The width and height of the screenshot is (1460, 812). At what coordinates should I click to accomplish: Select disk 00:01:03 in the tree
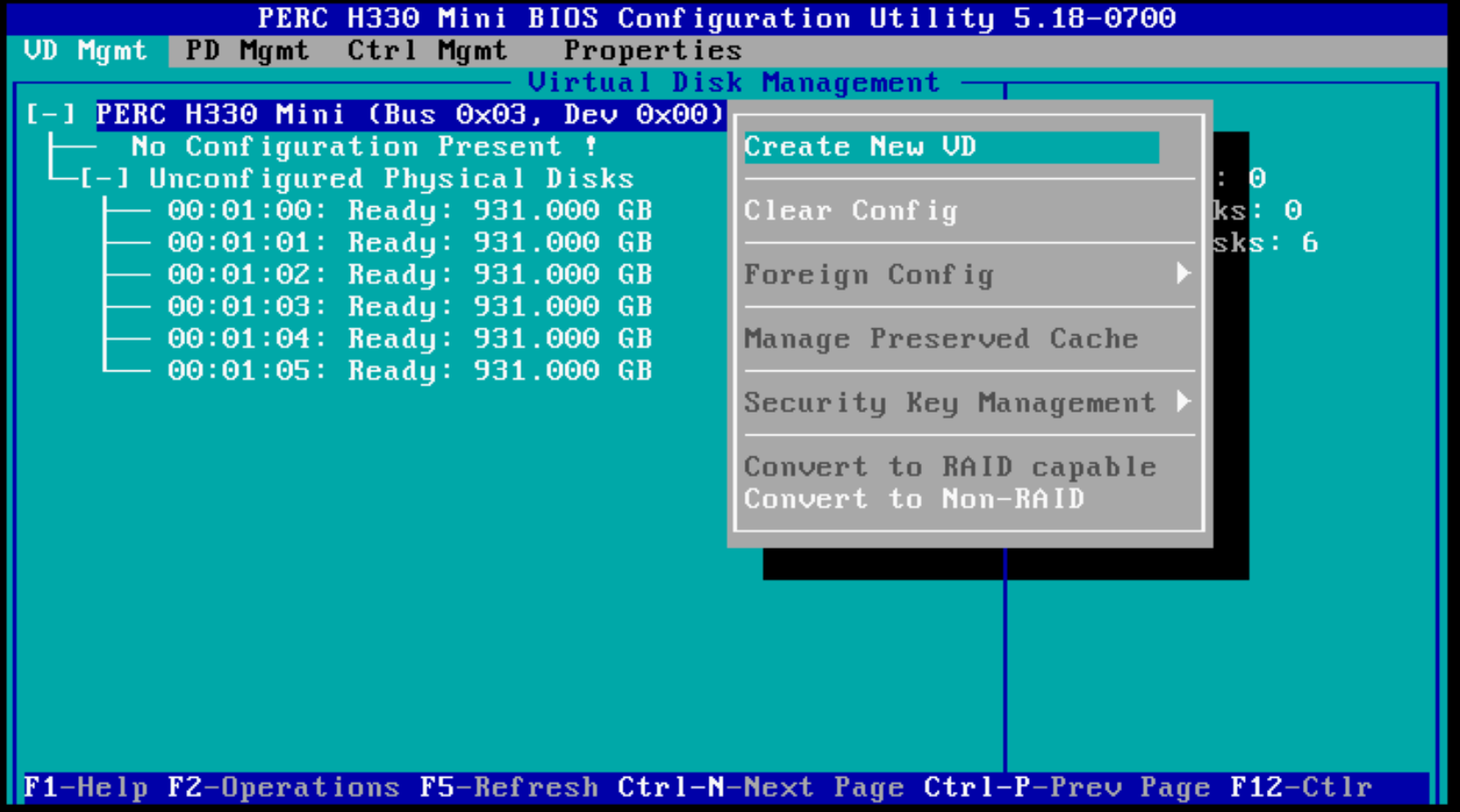pos(410,307)
